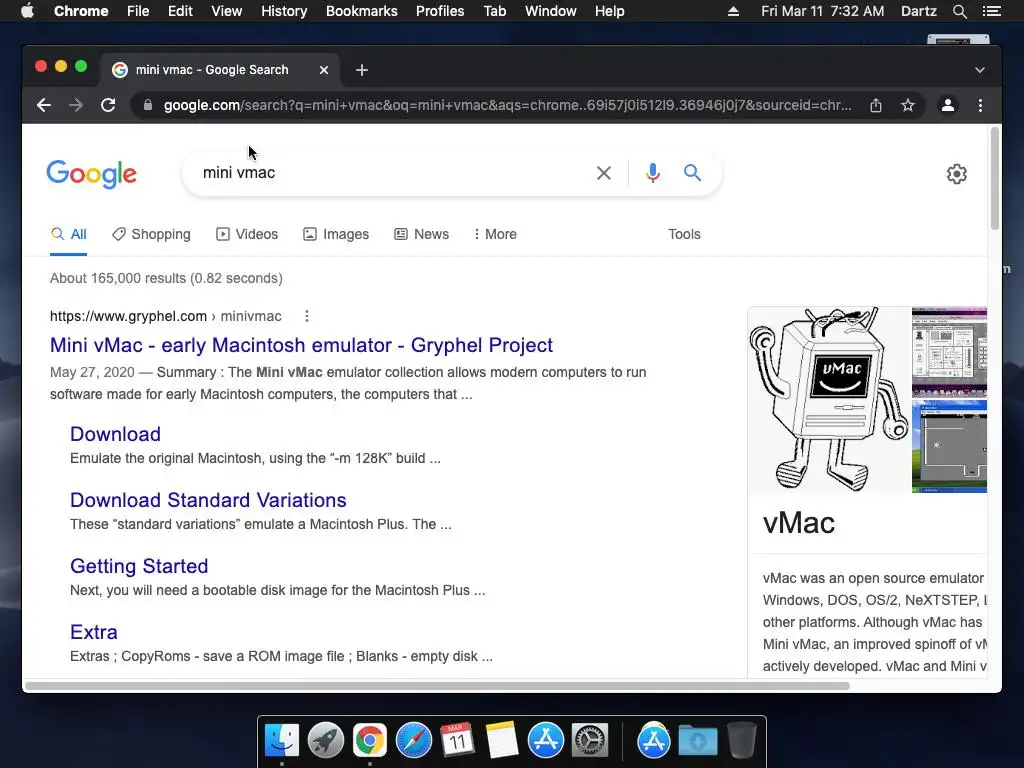1024x768 pixels.
Task: Open the Window menu
Action: [x=550, y=11]
